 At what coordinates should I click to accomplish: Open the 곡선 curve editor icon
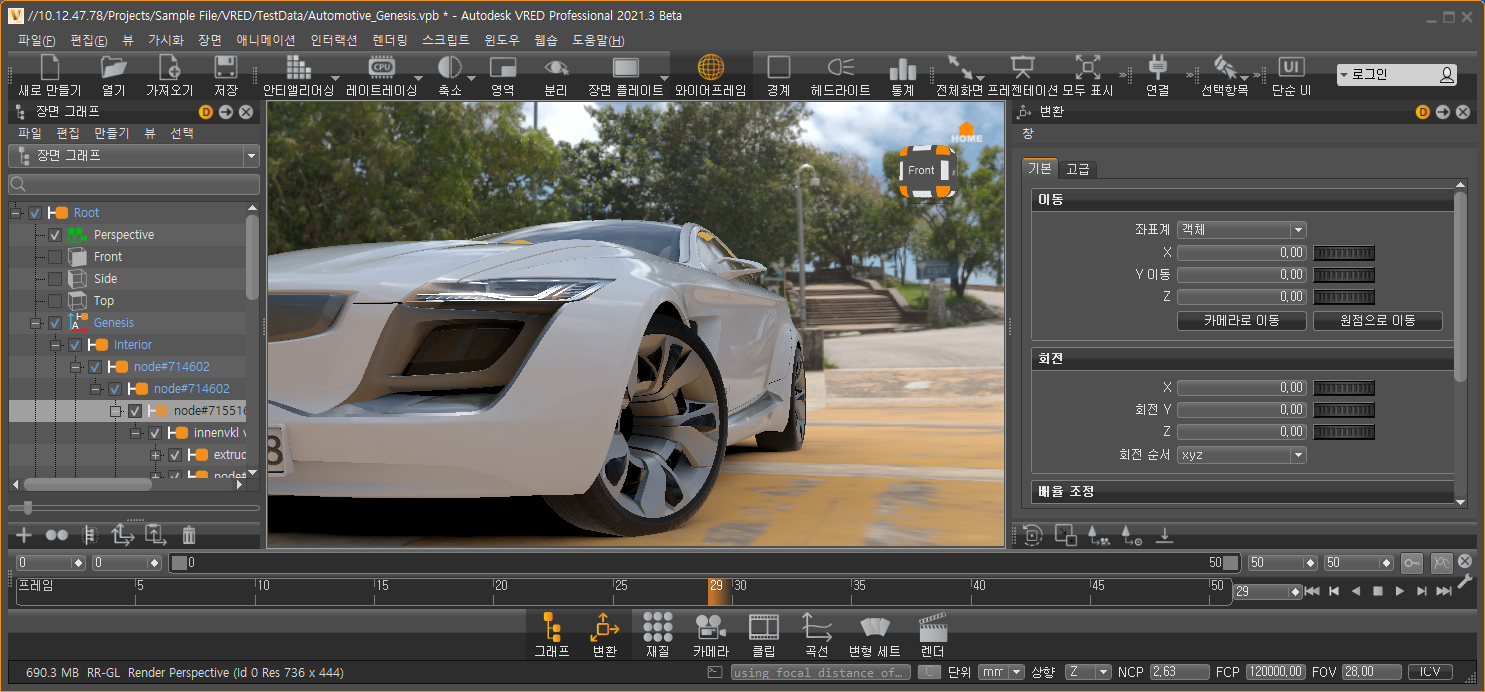click(816, 628)
